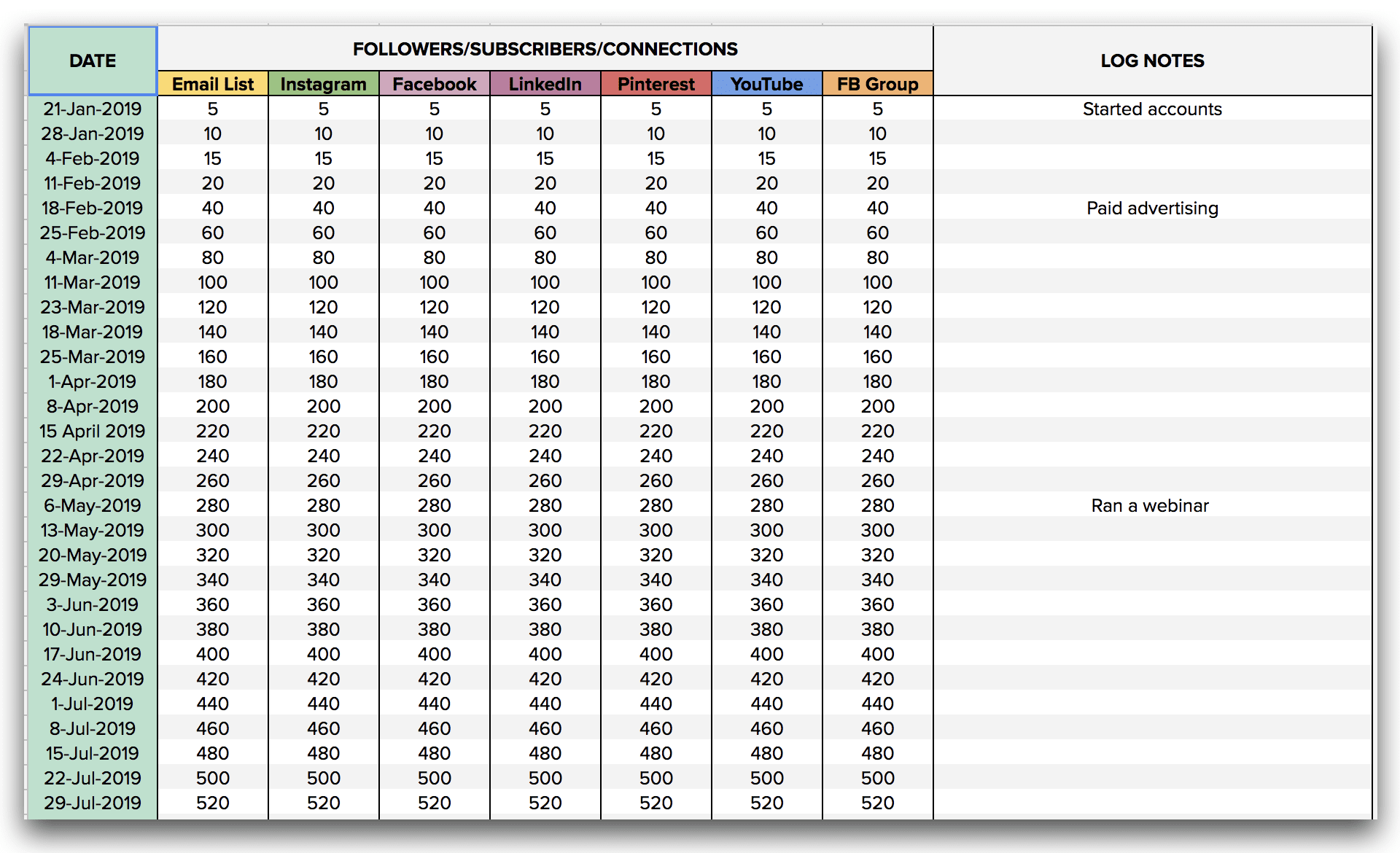Click the Email List column header
Viewport: 1400px width, 853px height.
212,83
